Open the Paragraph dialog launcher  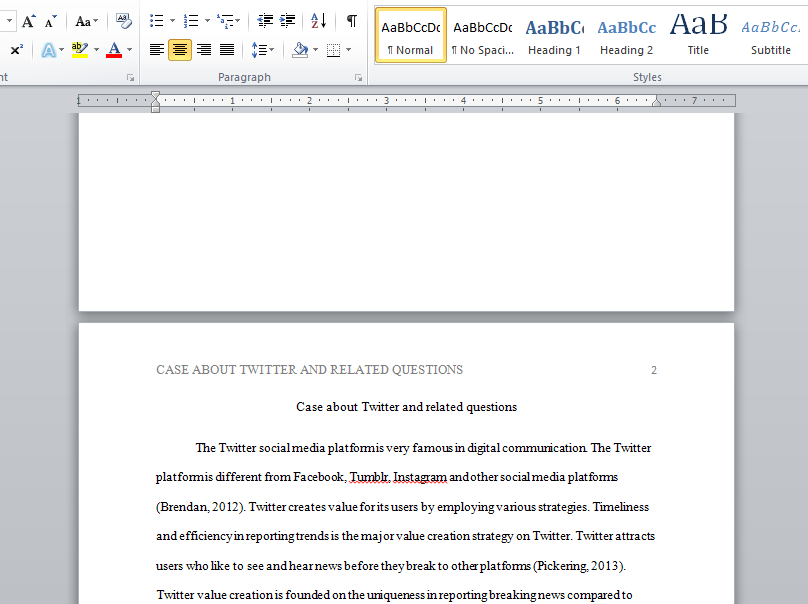click(x=358, y=78)
